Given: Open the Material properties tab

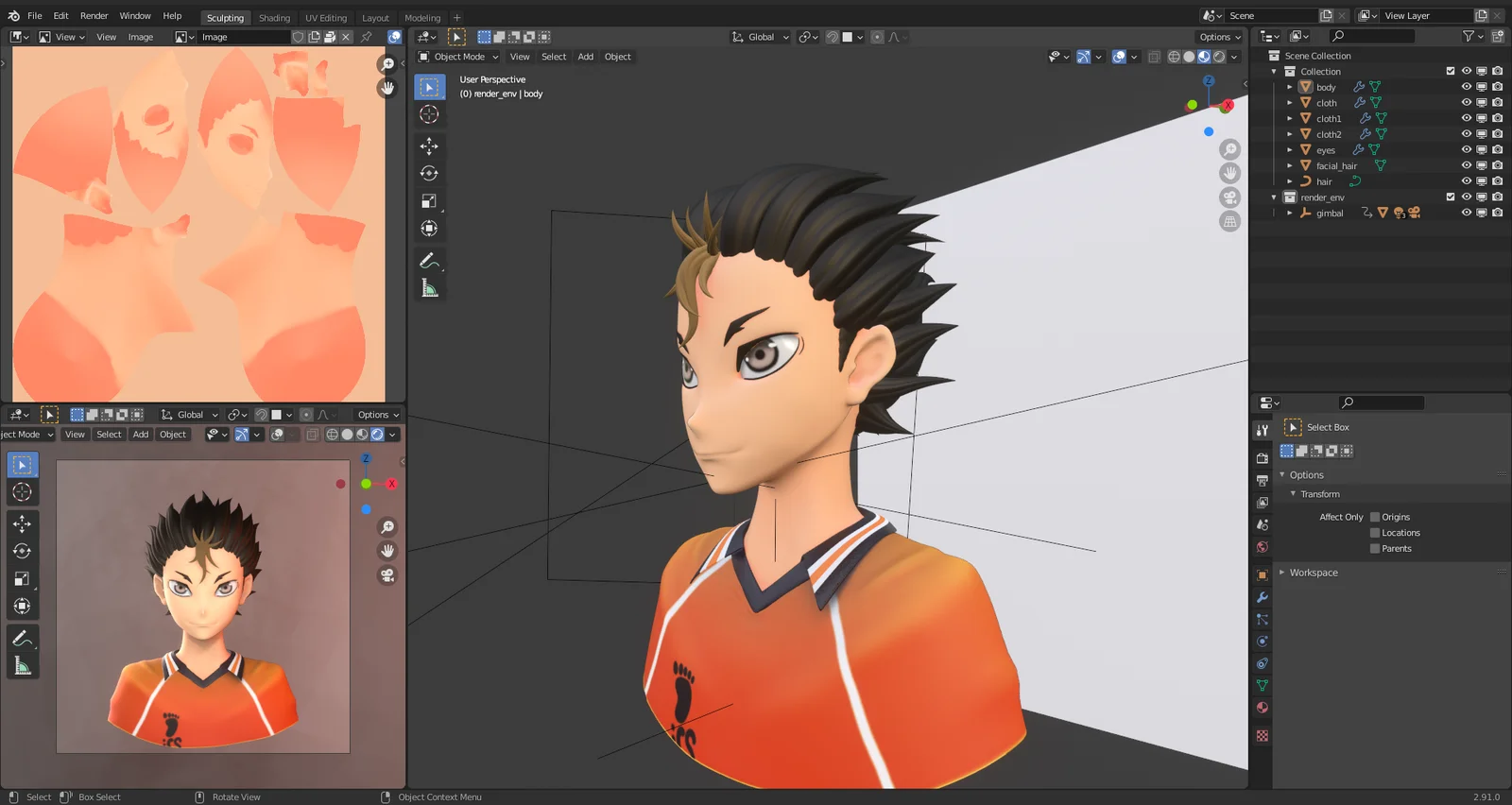Looking at the screenshot, I should tap(1263, 708).
